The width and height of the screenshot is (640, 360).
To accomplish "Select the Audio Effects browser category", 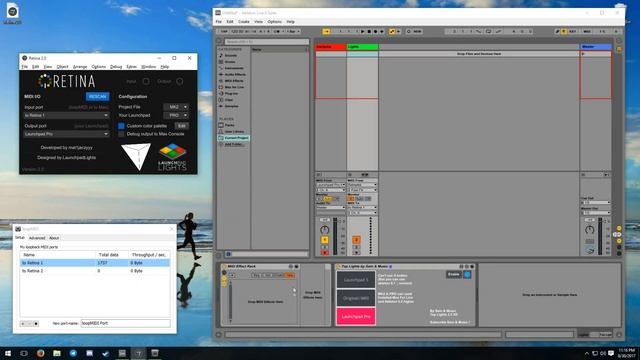I will (x=235, y=75).
